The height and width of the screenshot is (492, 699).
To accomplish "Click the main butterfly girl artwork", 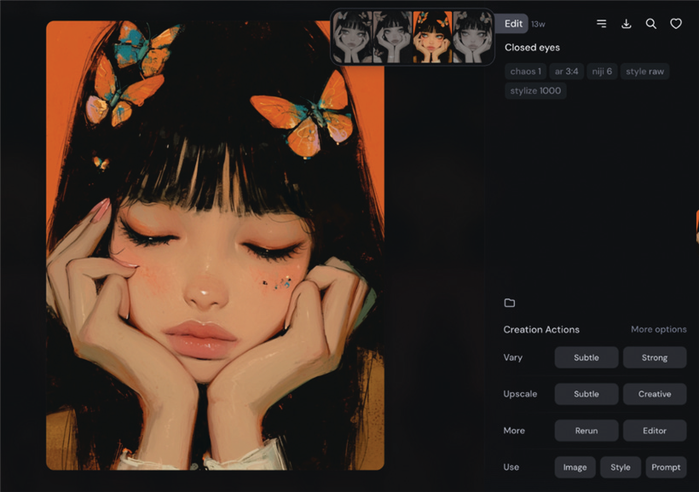I will (215, 245).
